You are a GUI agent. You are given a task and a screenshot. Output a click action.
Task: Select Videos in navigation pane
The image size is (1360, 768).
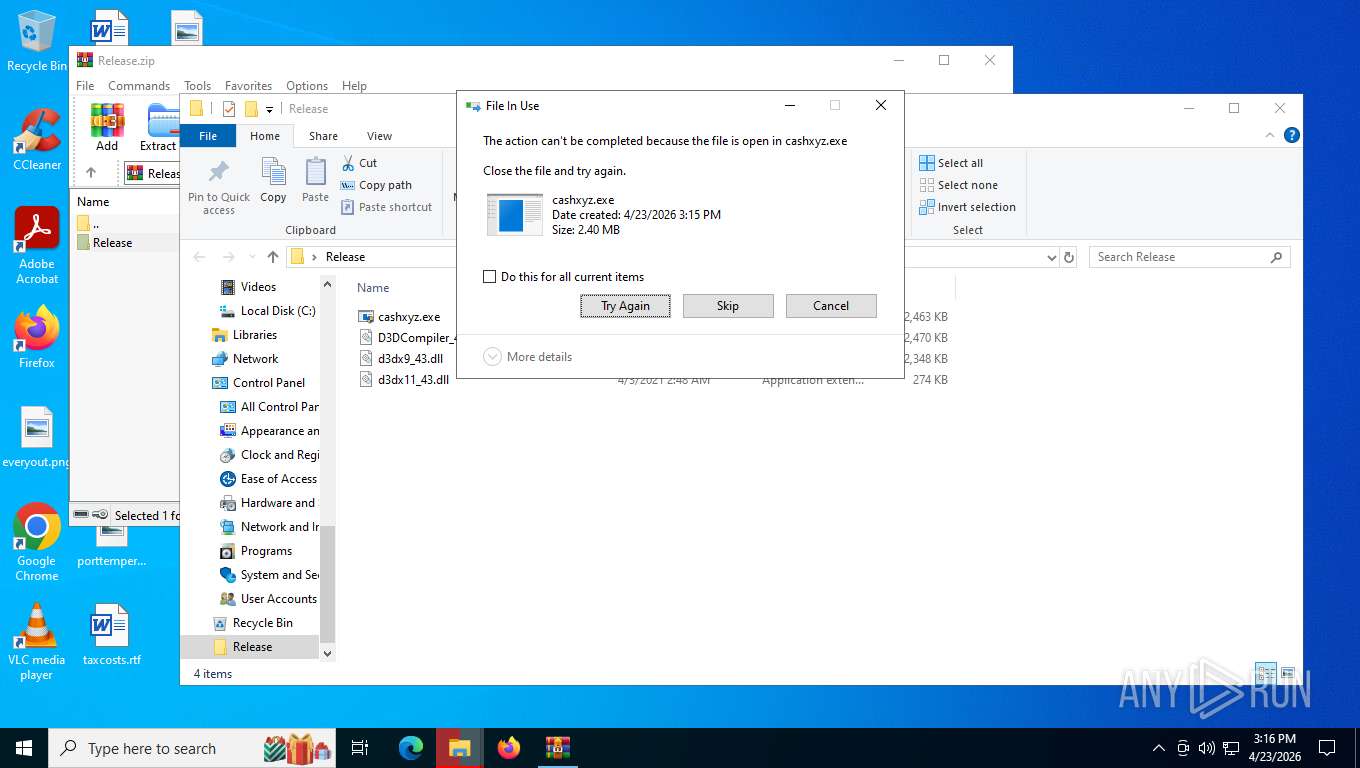[258, 287]
